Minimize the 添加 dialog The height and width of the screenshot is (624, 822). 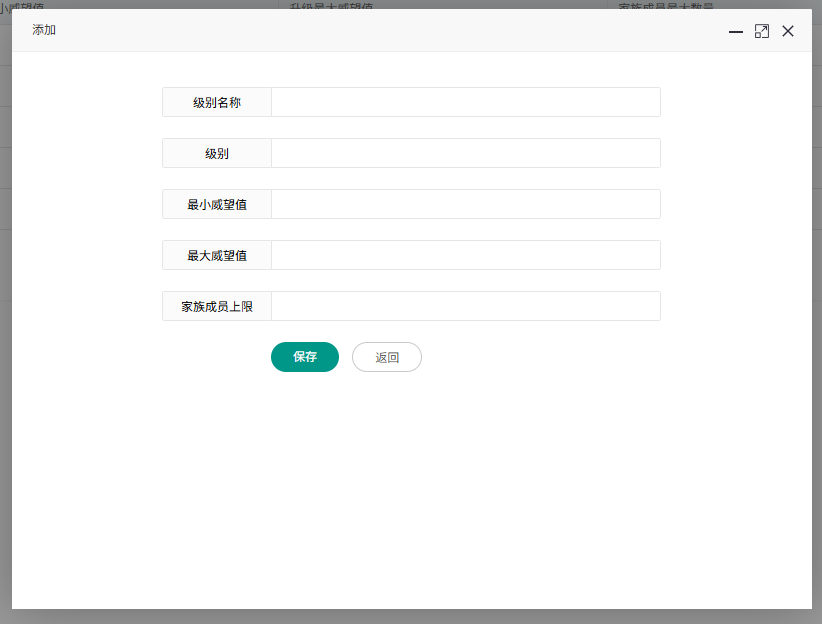[735, 32]
